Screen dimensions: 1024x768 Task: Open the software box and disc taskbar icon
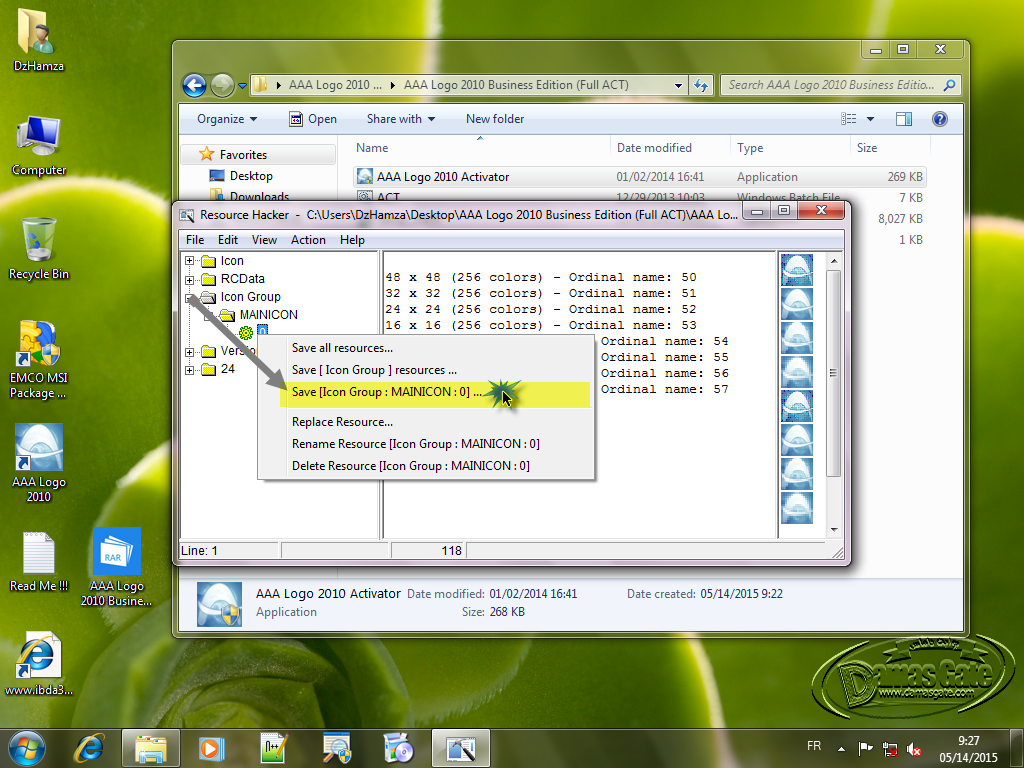click(398, 748)
